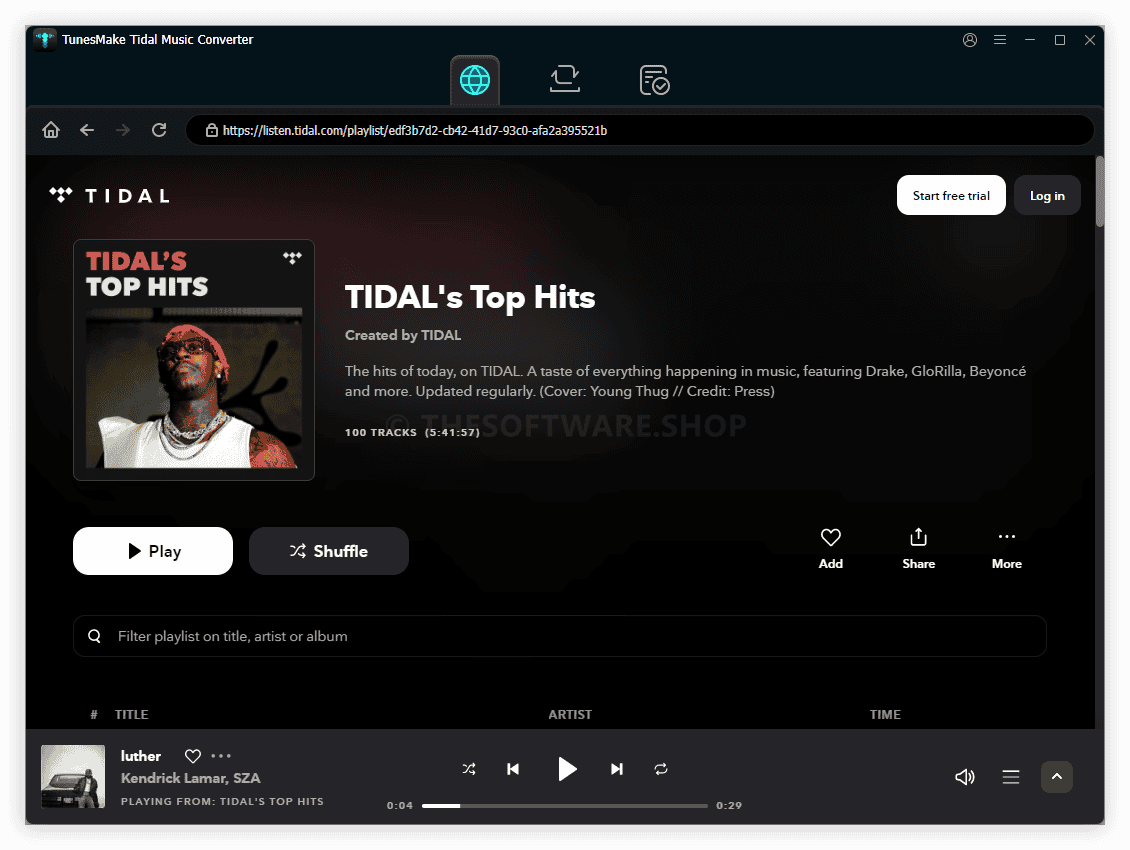Skip to the previous track
This screenshot has width=1130, height=850.
coord(513,769)
